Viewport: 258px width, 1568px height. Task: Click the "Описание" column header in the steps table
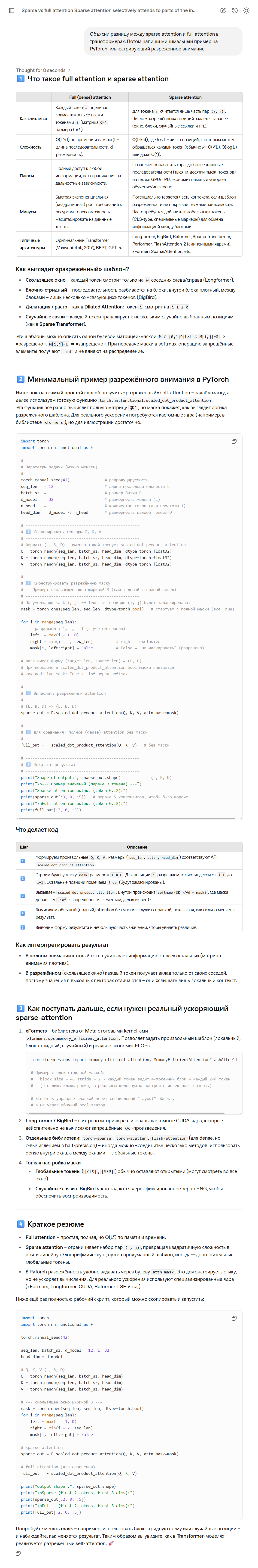point(137,847)
